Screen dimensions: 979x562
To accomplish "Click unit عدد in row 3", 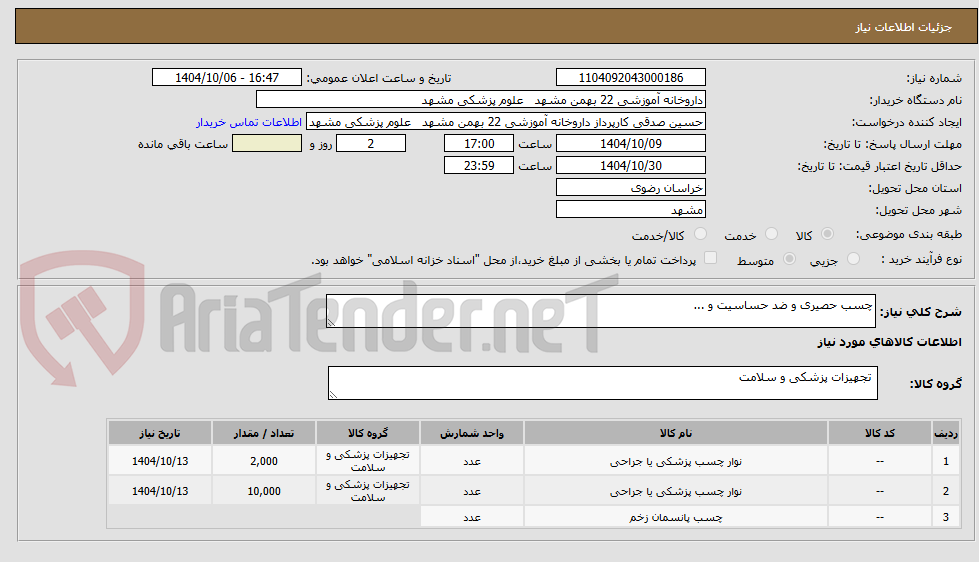I will (x=472, y=517).
